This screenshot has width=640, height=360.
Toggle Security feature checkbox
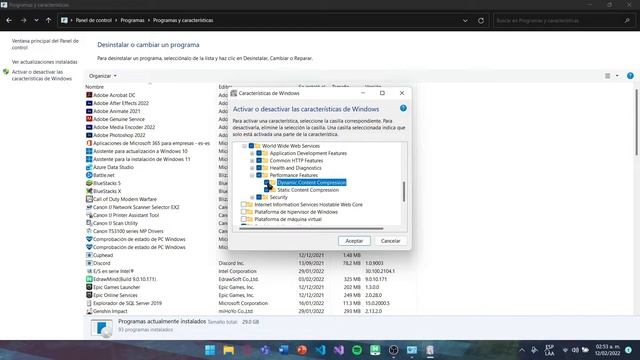[x=259, y=197]
